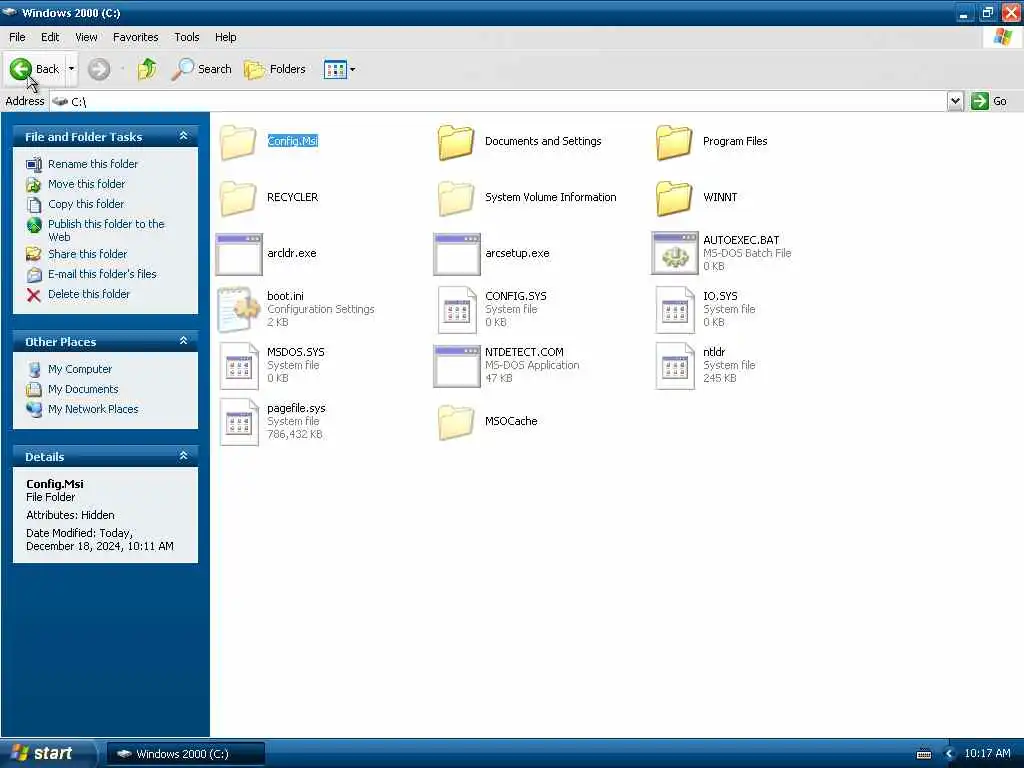The width and height of the screenshot is (1024, 768).
Task: Click Move this folder link
Action: click(x=86, y=184)
